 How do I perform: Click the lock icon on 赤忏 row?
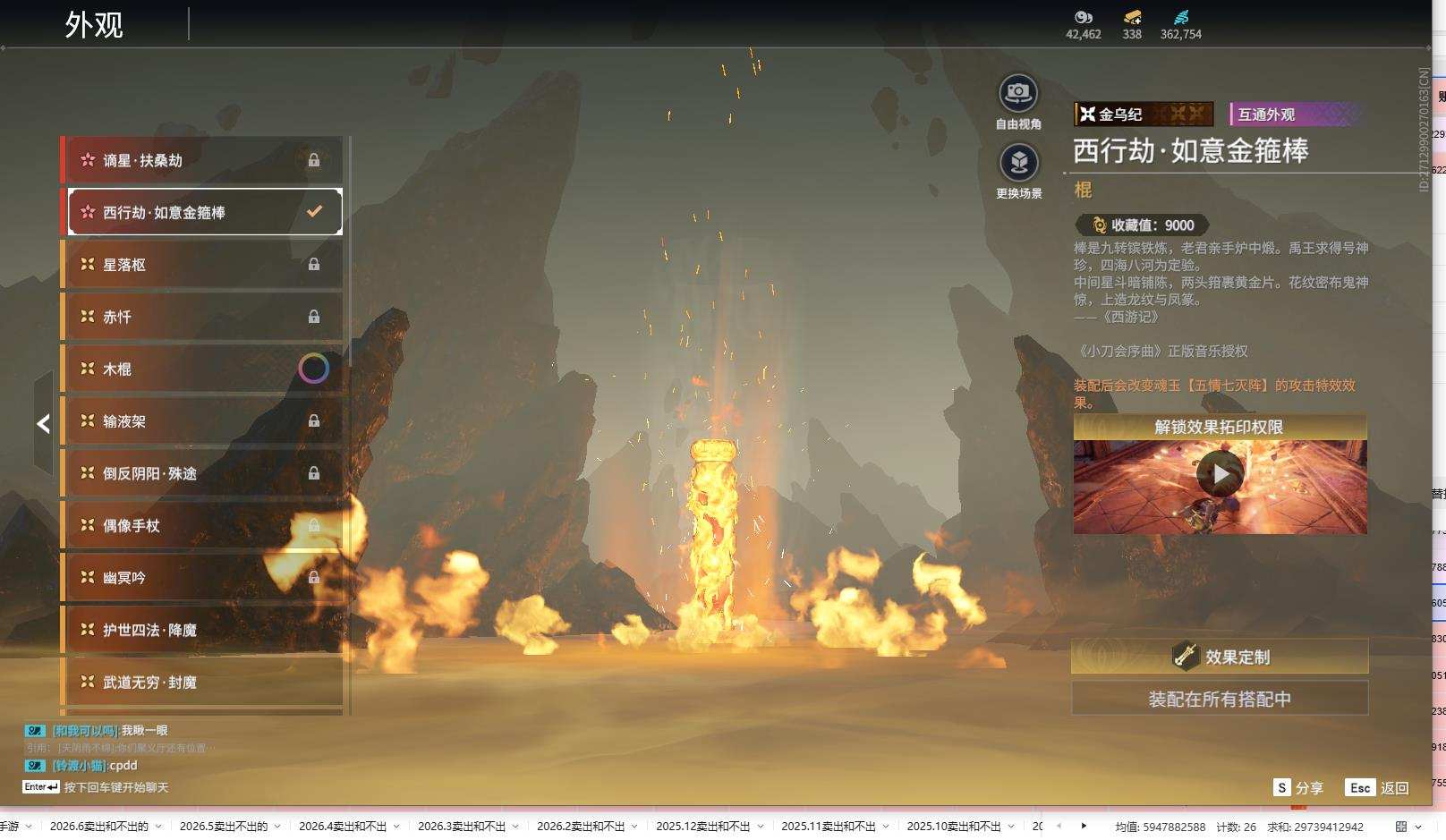coord(314,316)
